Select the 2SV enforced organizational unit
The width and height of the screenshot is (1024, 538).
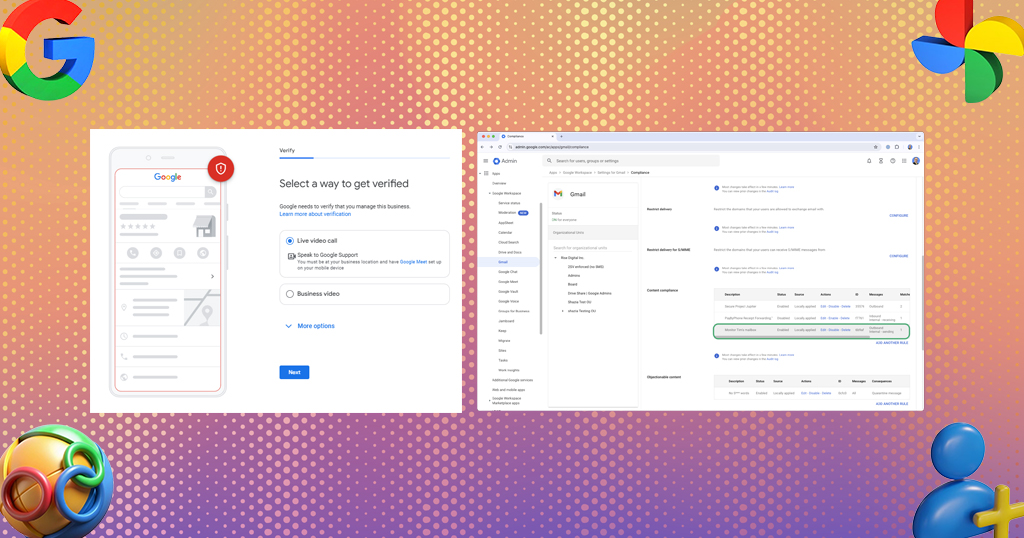tap(586, 267)
